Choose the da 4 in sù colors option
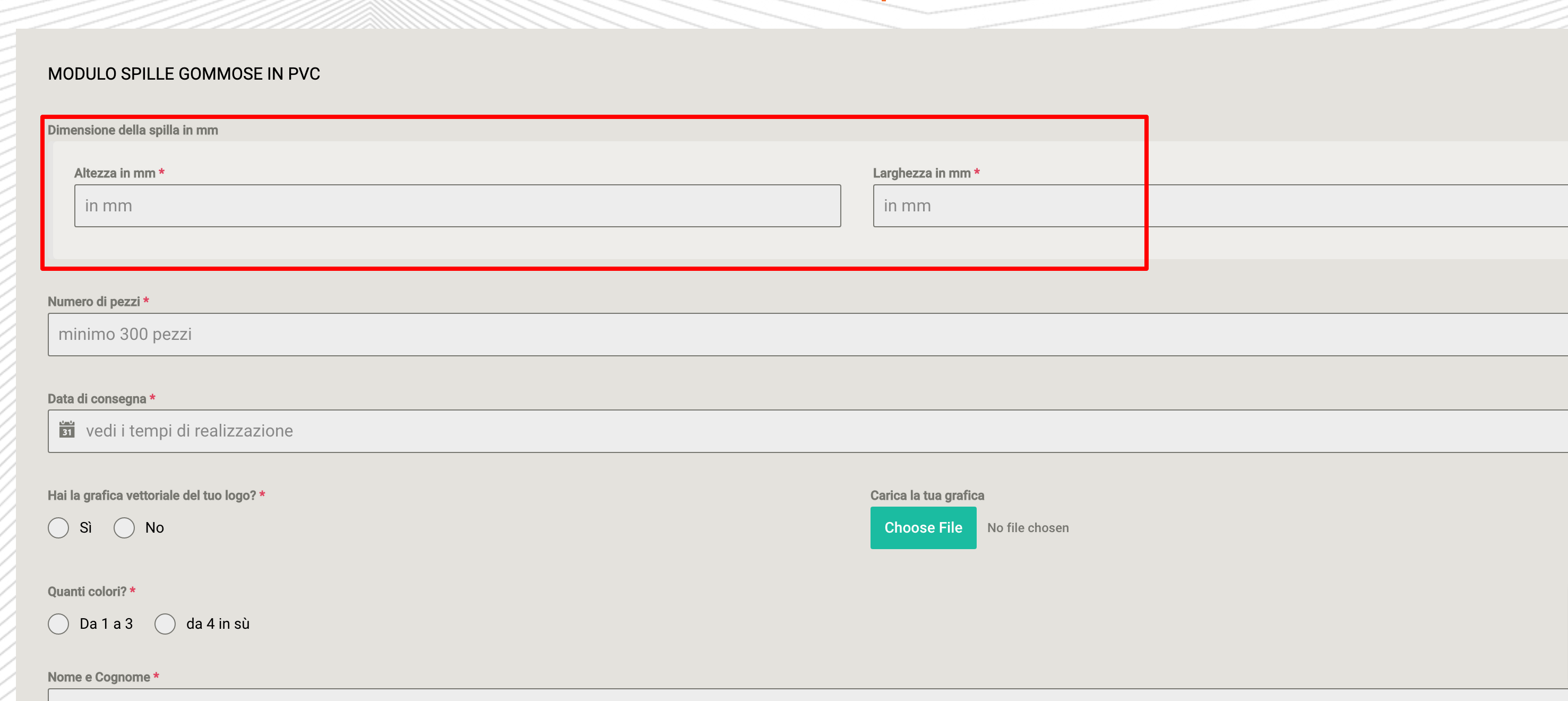 (165, 623)
